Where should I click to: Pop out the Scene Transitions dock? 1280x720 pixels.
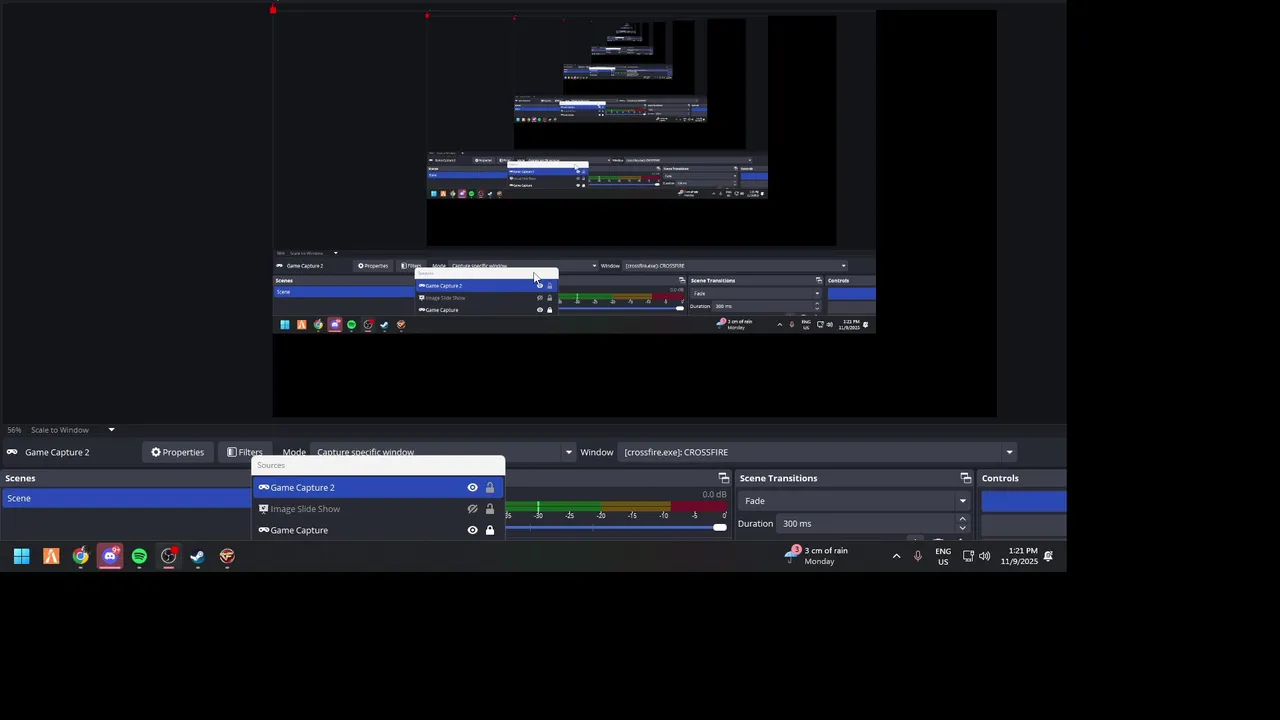(966, 478)
